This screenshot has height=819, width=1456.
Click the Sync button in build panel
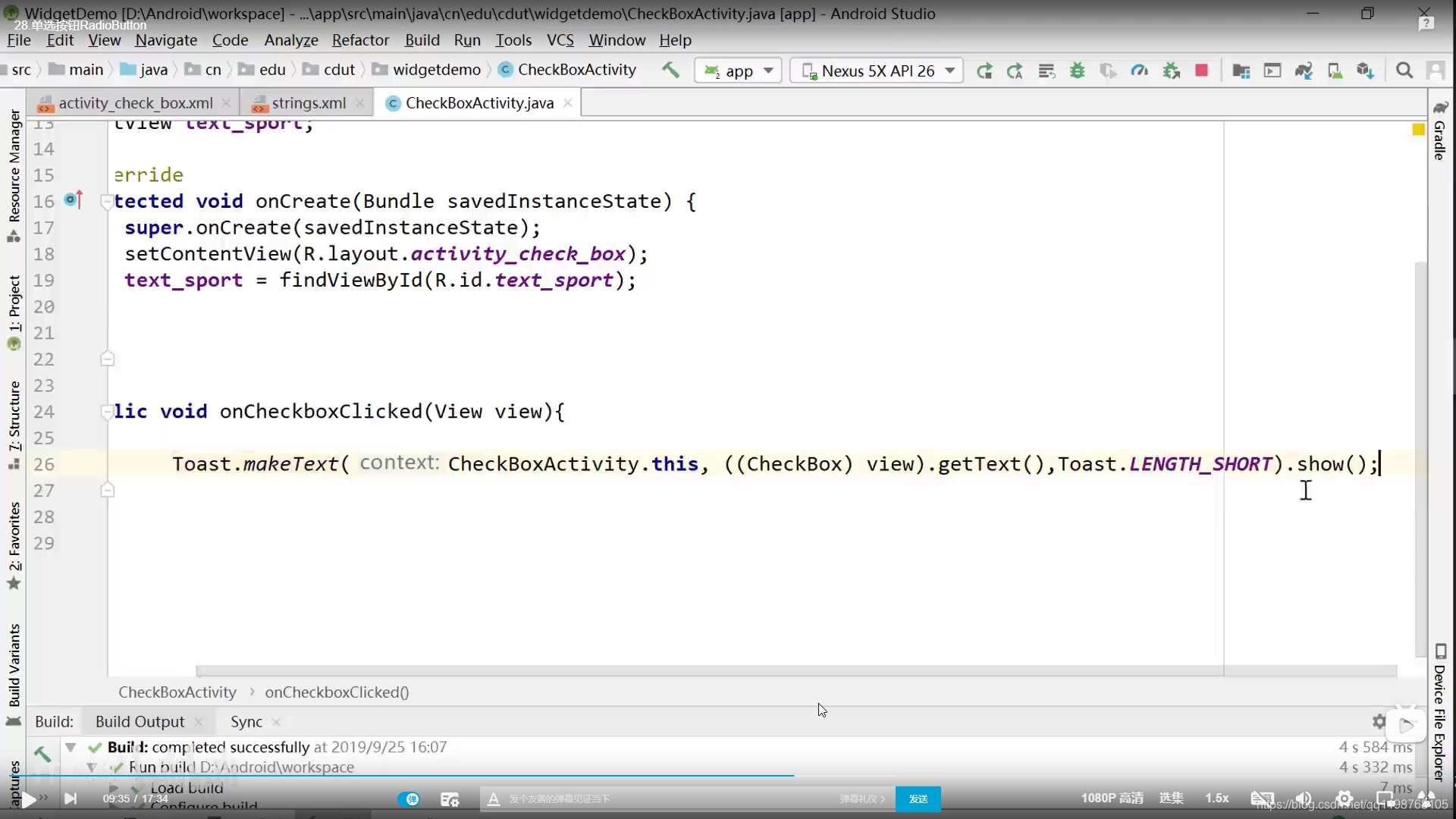click(246, 721)
